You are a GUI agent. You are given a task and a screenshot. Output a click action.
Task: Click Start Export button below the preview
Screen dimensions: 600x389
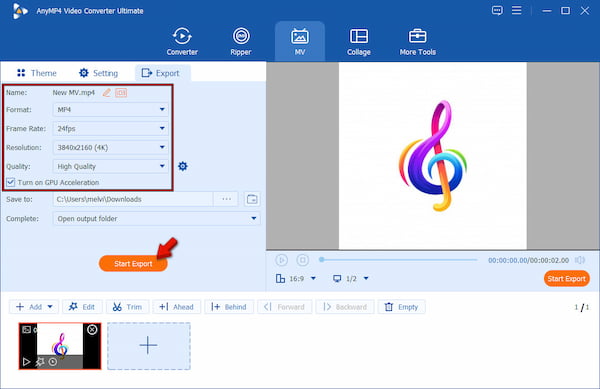[566, 279]
